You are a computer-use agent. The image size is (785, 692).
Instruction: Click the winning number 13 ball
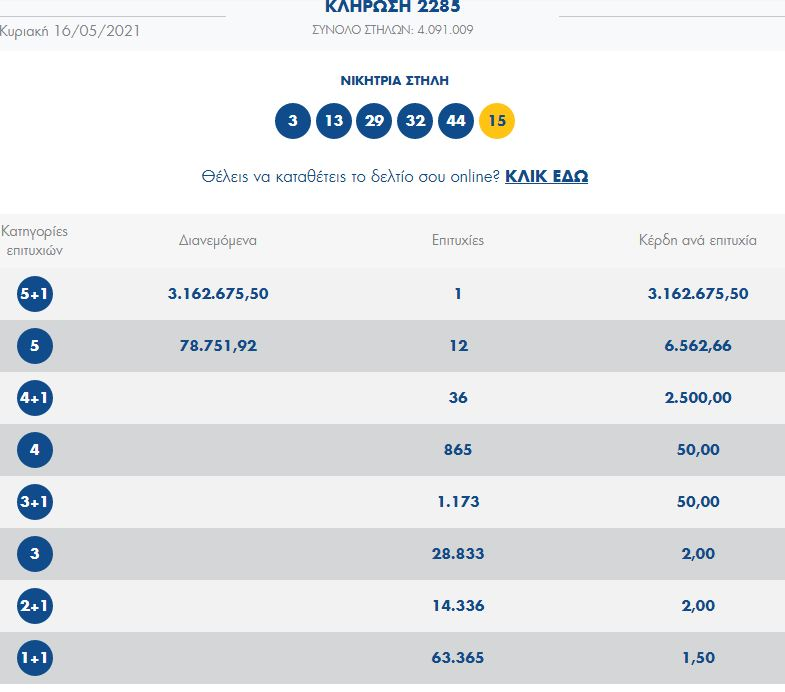tap(333, 121)
